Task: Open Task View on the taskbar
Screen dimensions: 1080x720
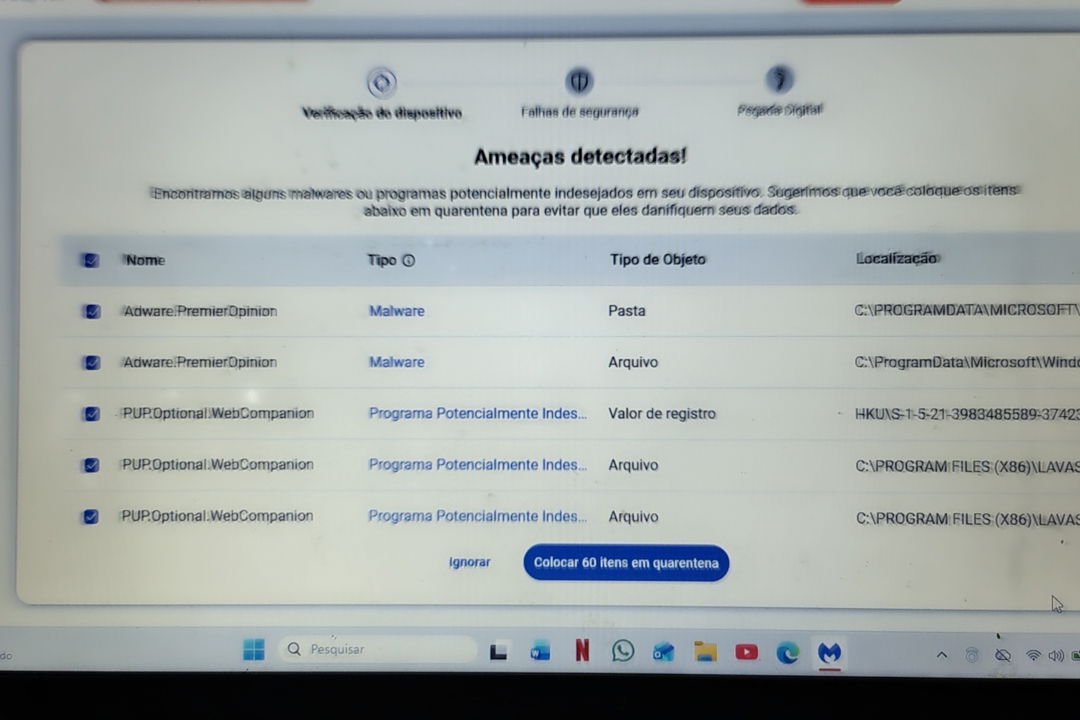Action: tap(498, 650)
